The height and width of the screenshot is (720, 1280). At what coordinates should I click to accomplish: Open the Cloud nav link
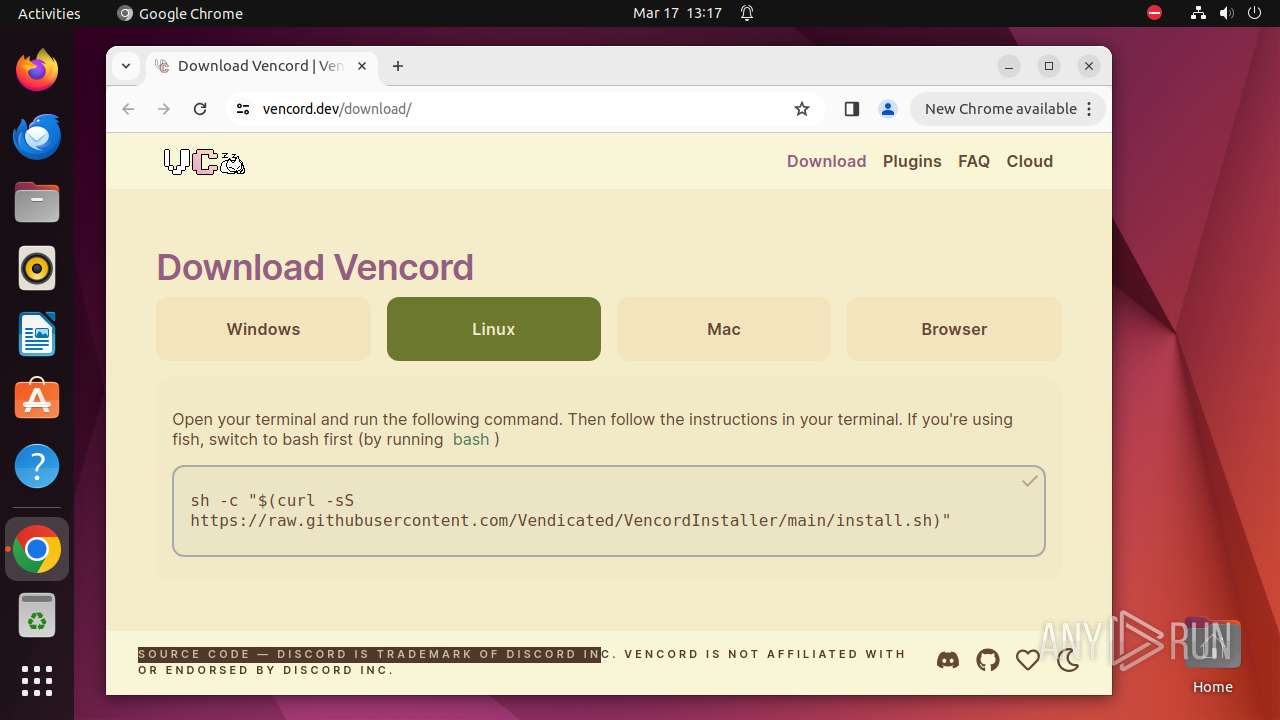1030,161
